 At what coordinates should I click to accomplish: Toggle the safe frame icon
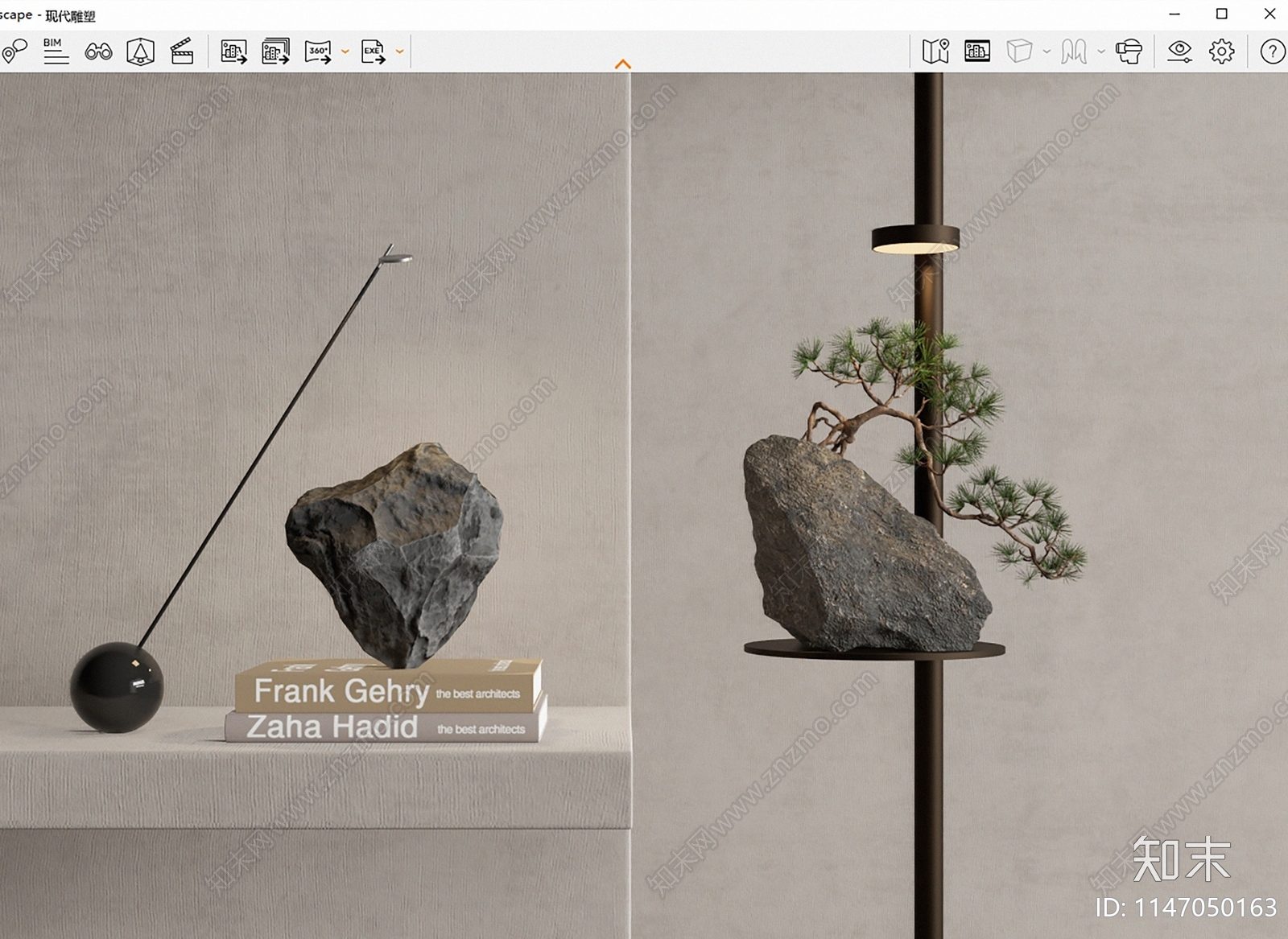pos(140,51)
